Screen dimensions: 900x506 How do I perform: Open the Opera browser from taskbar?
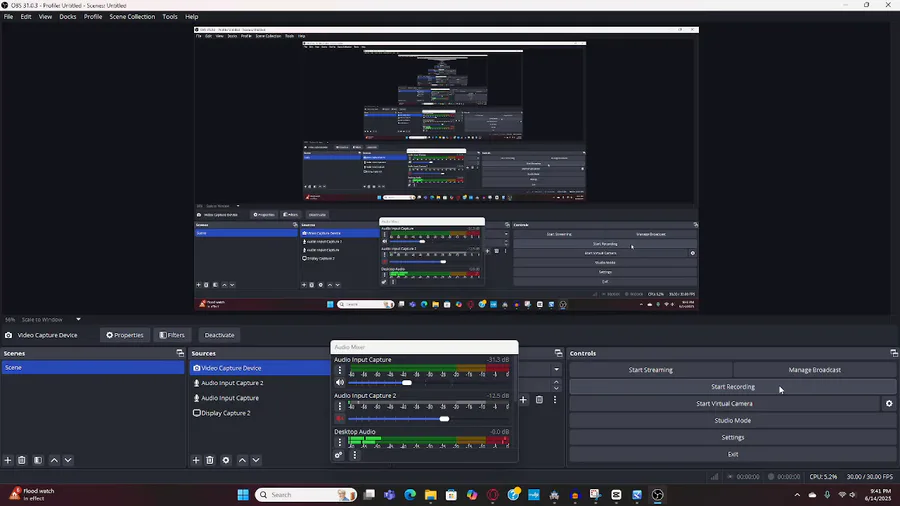tap(492, 495)
